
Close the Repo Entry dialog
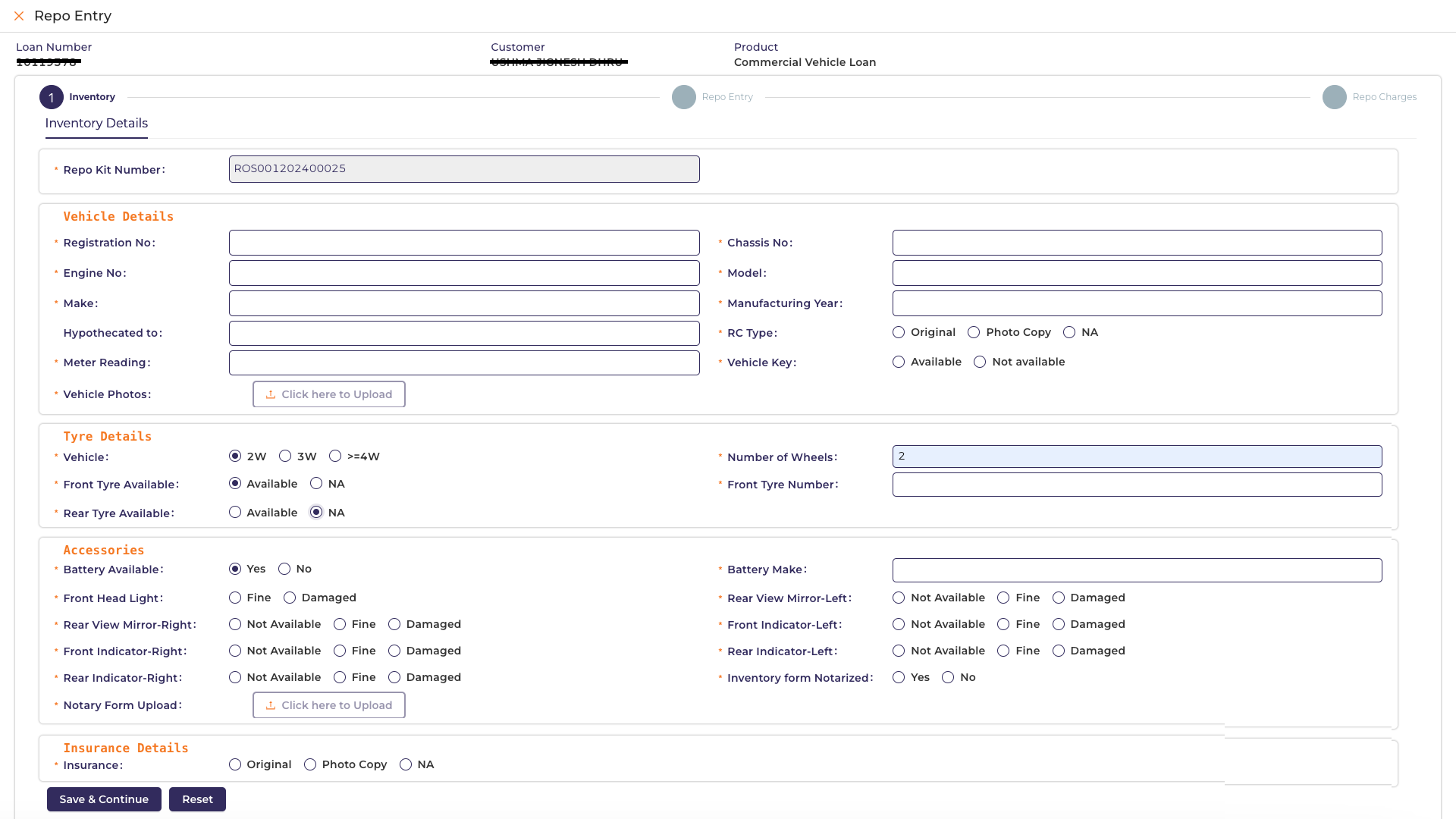[19, 16]
